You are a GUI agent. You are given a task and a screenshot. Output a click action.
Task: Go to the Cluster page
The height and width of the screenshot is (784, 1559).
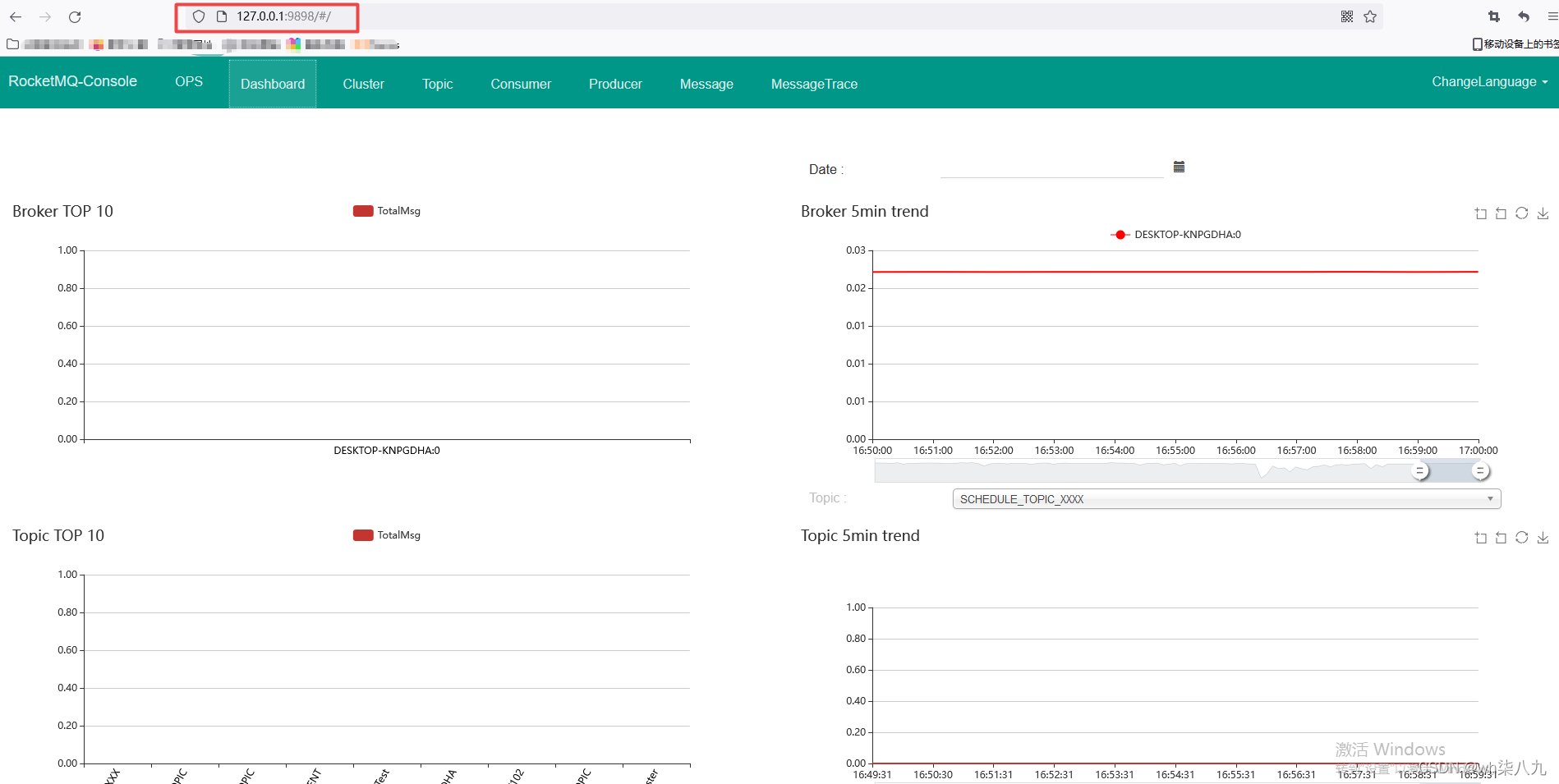363,84
